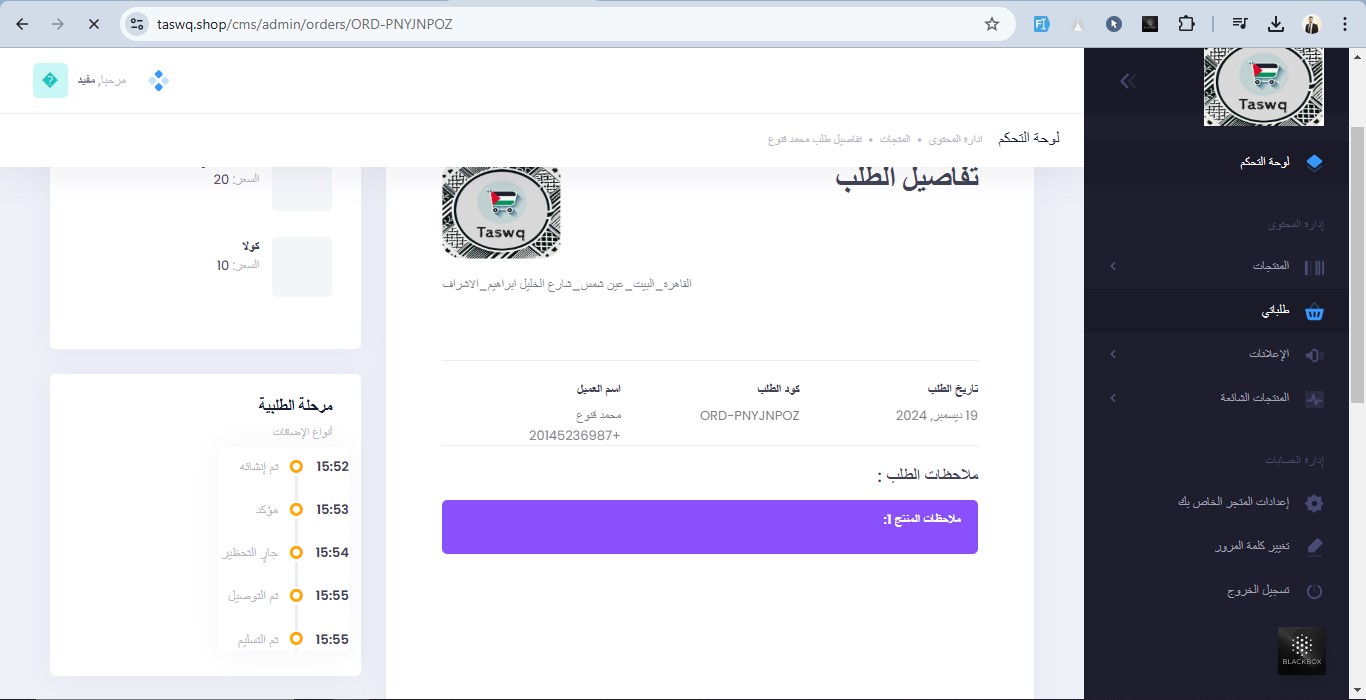Click the store settings gear icon
The image size is (1366, 700).
pyautogui.click(x=1314, y=503)
